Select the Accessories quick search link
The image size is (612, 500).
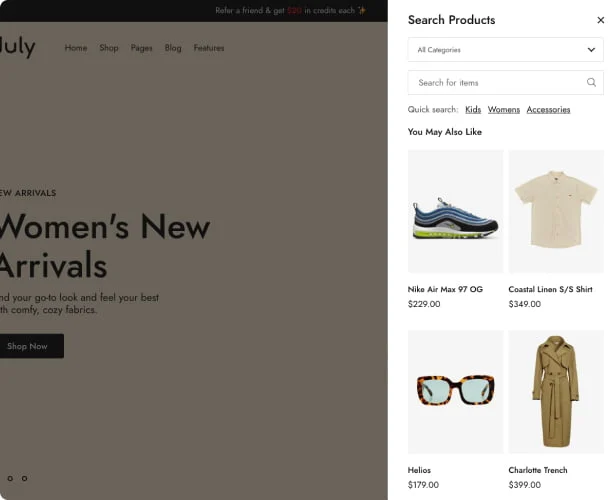(x=548, y=110)
